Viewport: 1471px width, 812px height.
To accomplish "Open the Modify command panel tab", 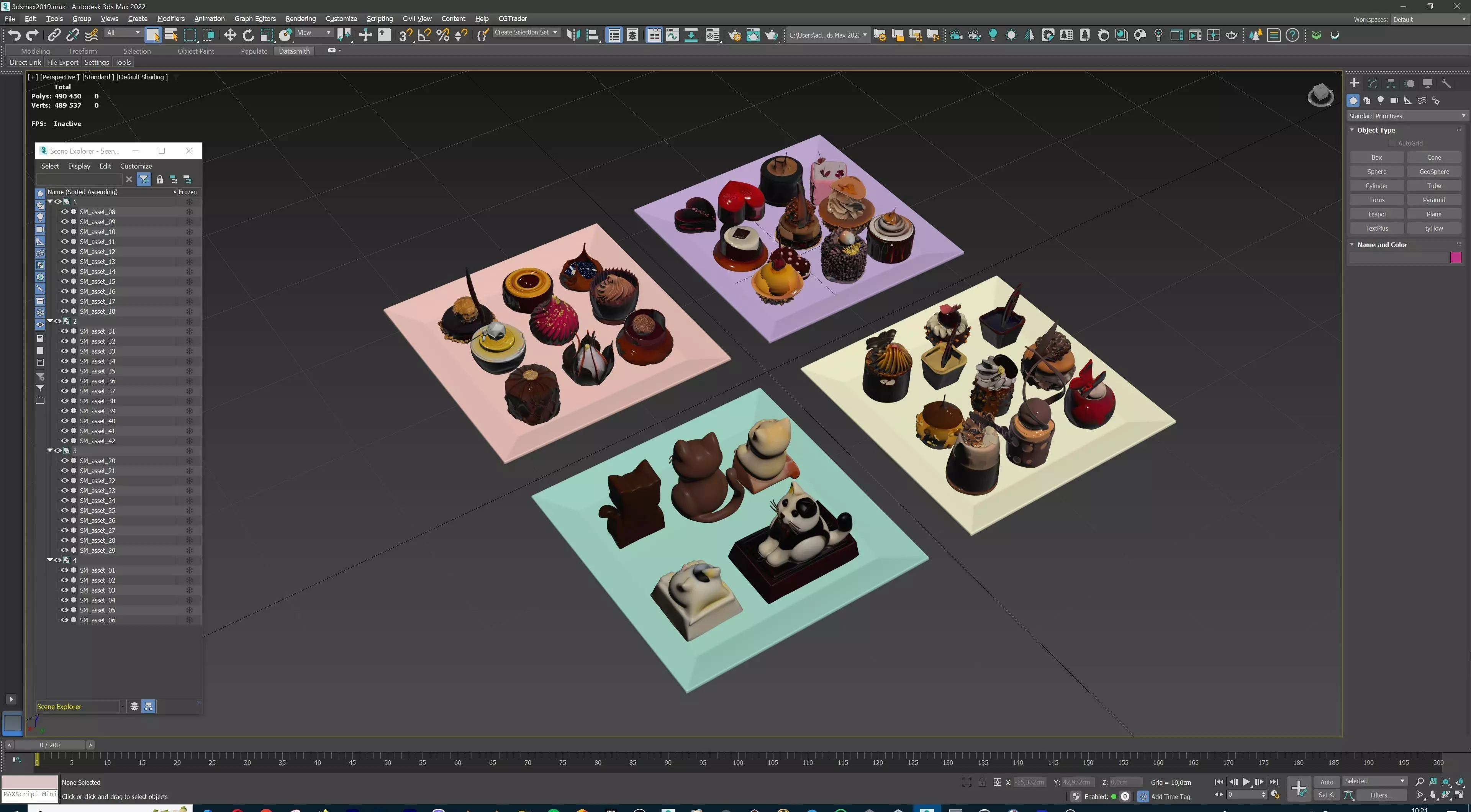I will pyautogui.click(x=1372, y=83).
